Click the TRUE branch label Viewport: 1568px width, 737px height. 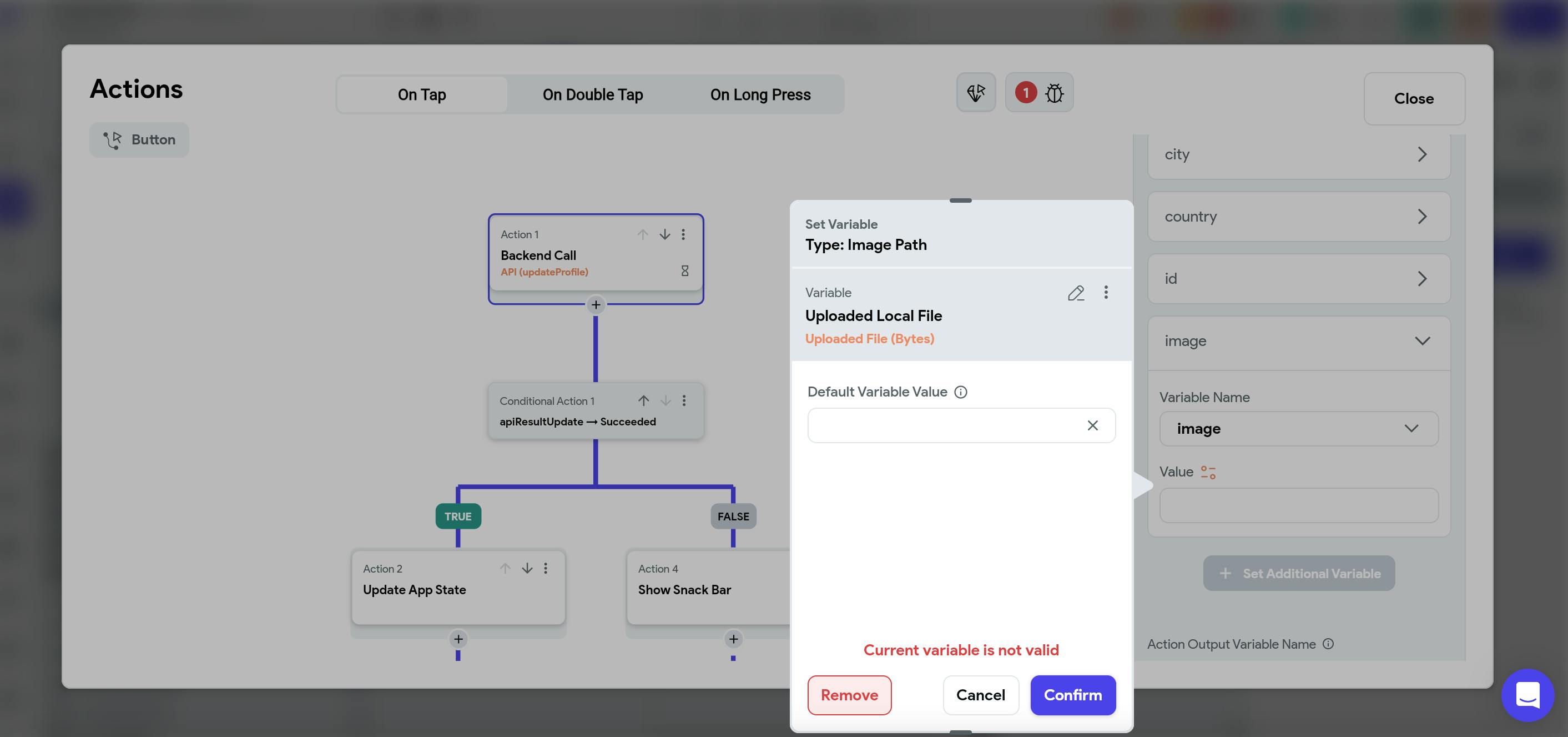tap(458, 517)
